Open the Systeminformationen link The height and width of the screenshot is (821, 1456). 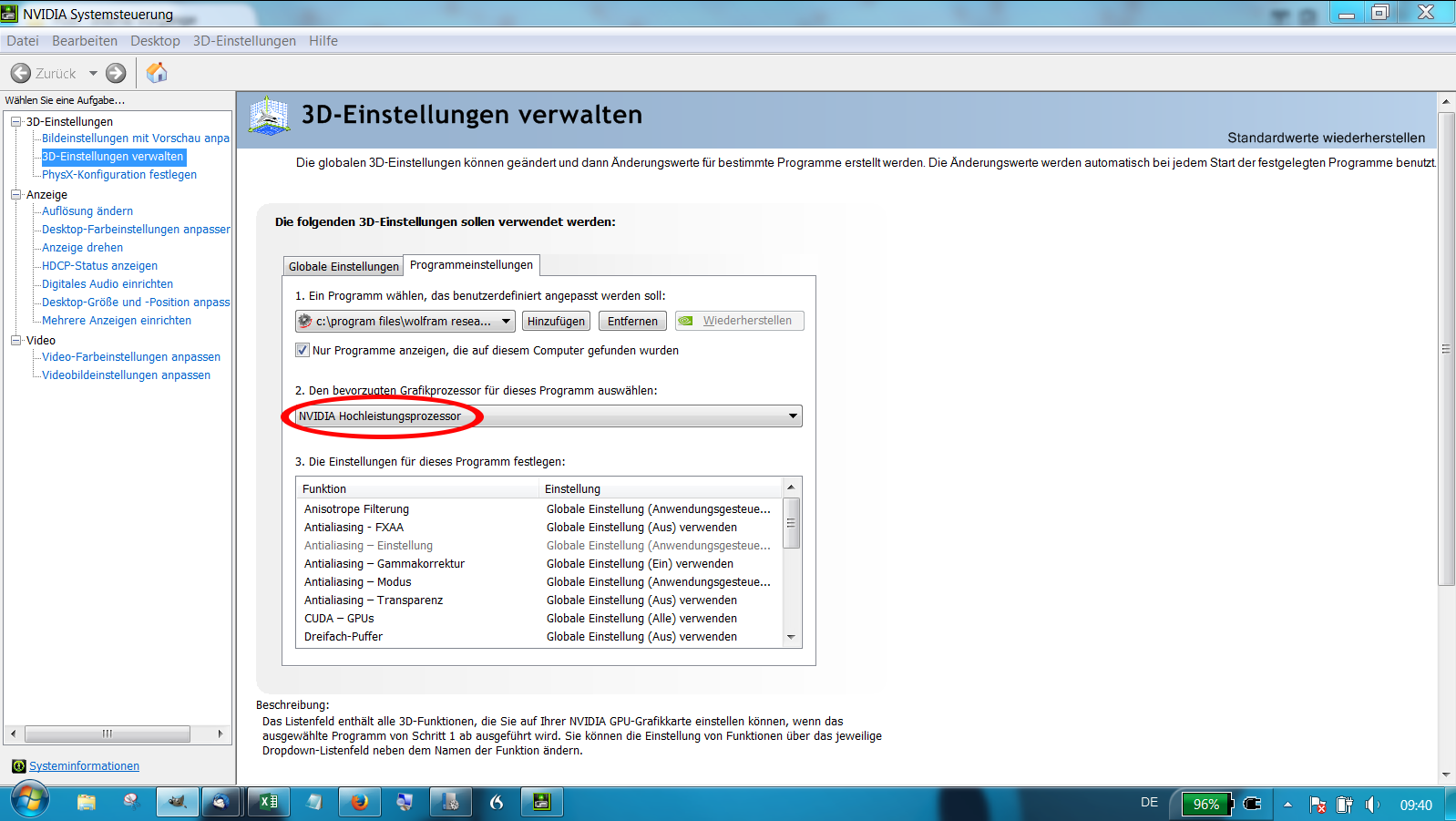84,766
